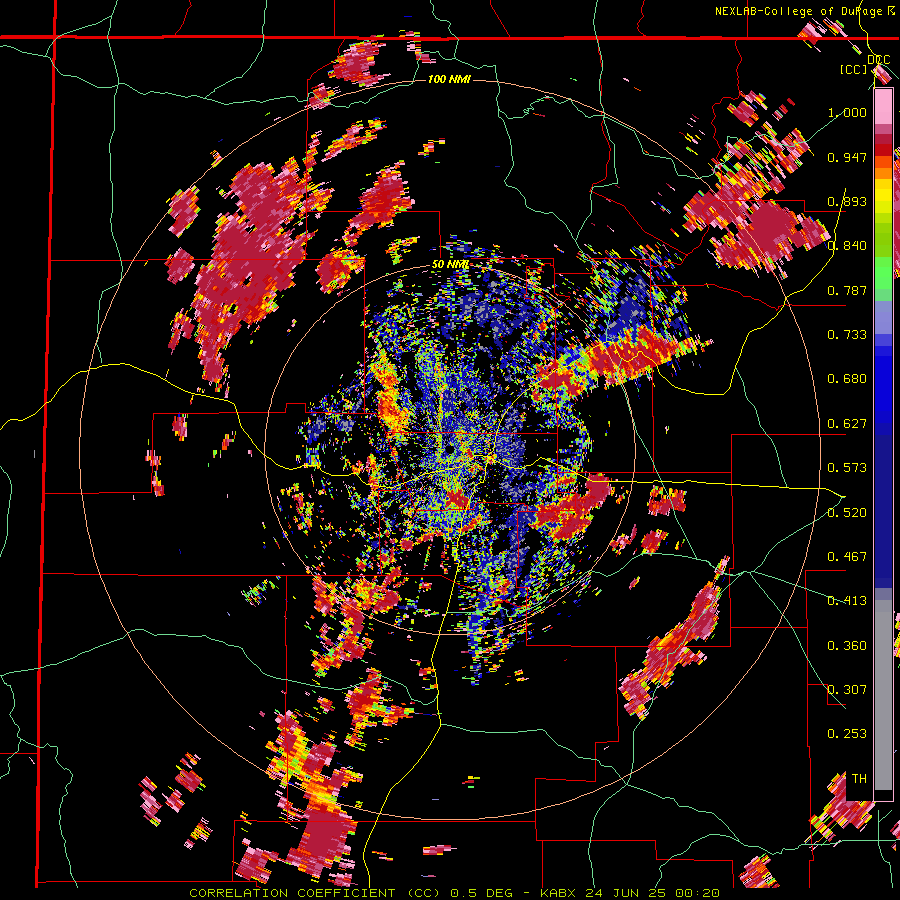Click the 0.360 scale value
This screenshot has height=900, width=900.
pos(847,646)
